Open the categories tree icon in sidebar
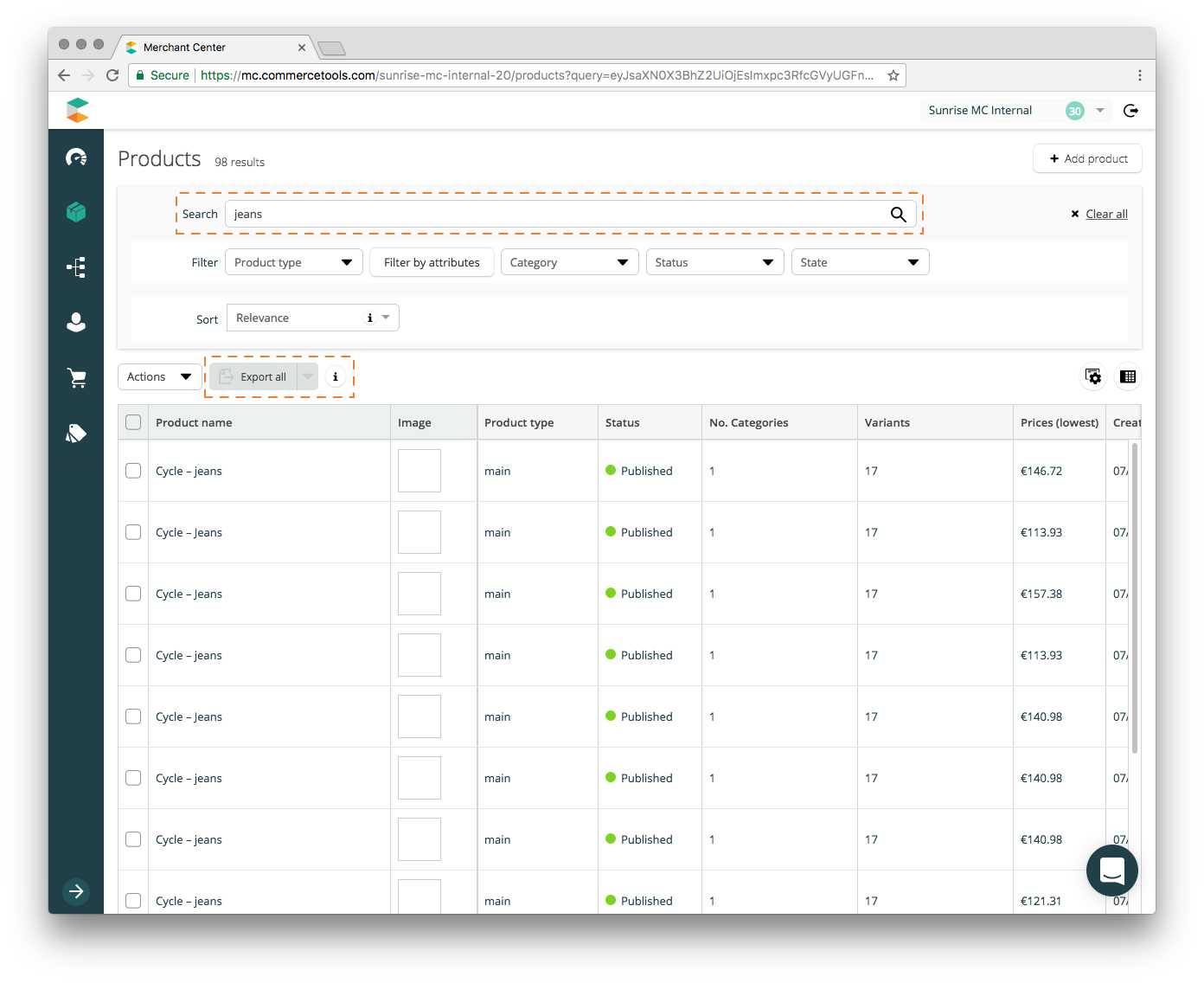1204x983 pixels. [76, 267]
